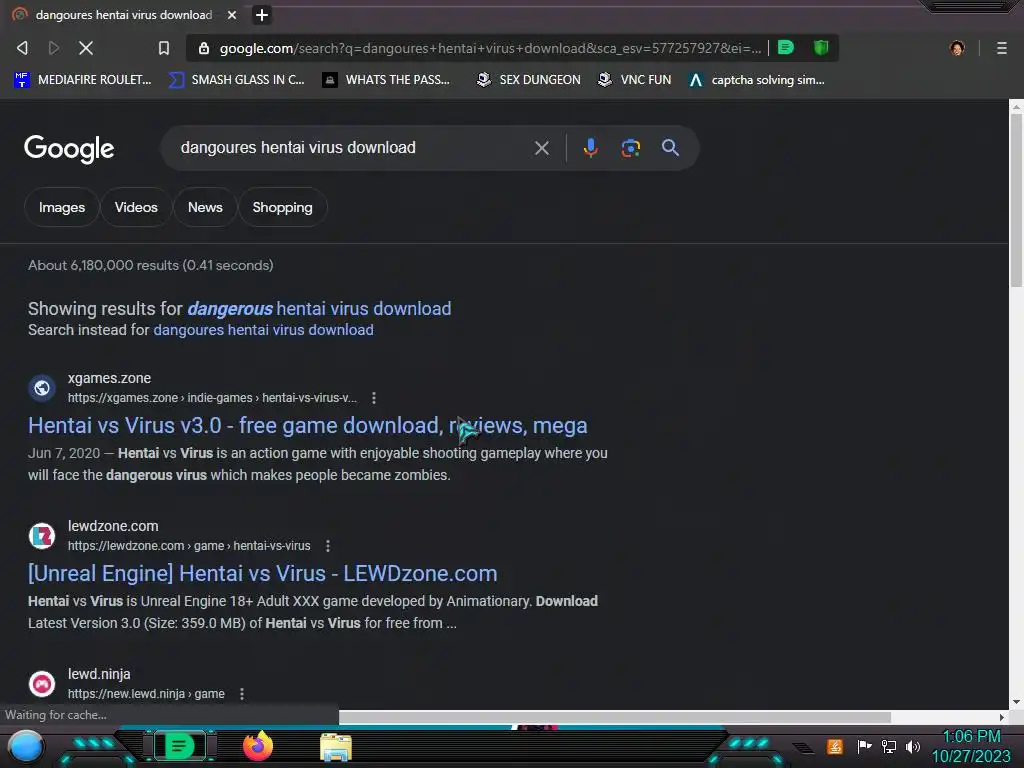This screenshot has width=1024, height=768.
Task: Go back using the back arrow
Action: [22, 48]
